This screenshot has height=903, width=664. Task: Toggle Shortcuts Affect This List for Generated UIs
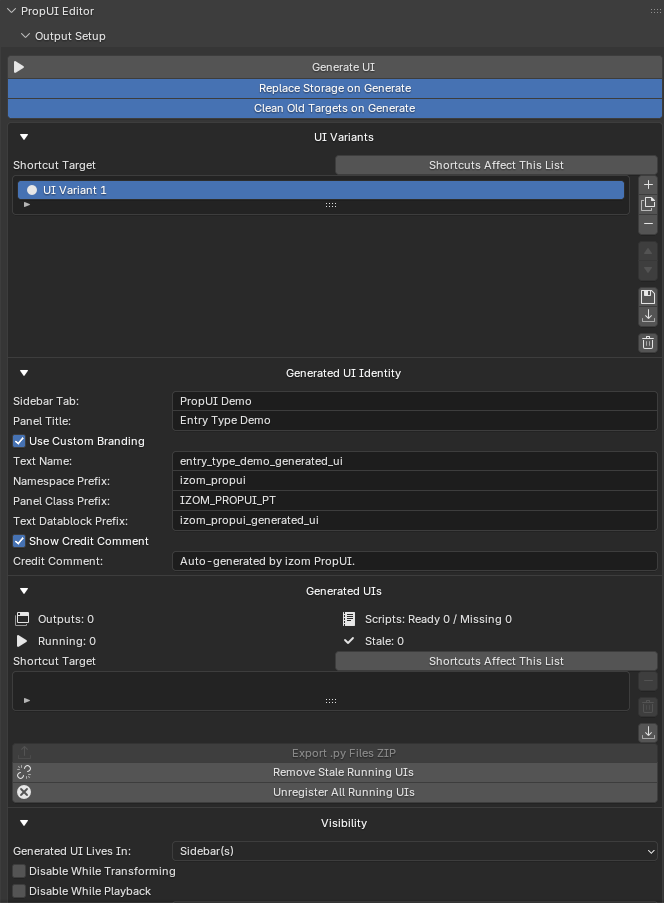(x=496, y=661)
